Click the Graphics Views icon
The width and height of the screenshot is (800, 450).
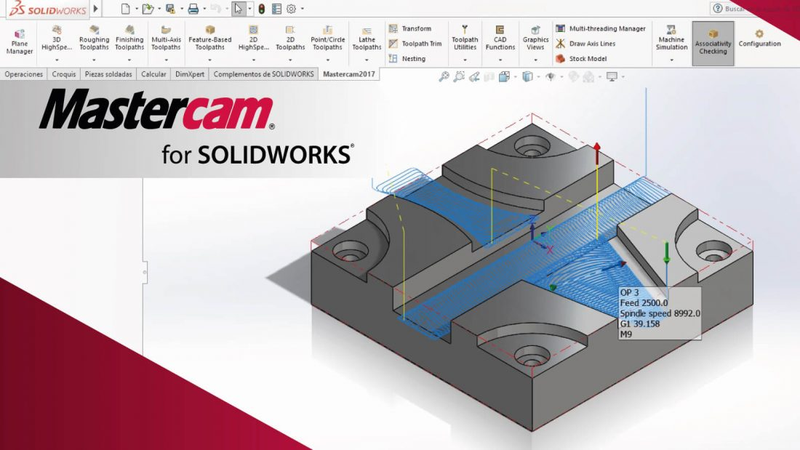click(535, 30)
